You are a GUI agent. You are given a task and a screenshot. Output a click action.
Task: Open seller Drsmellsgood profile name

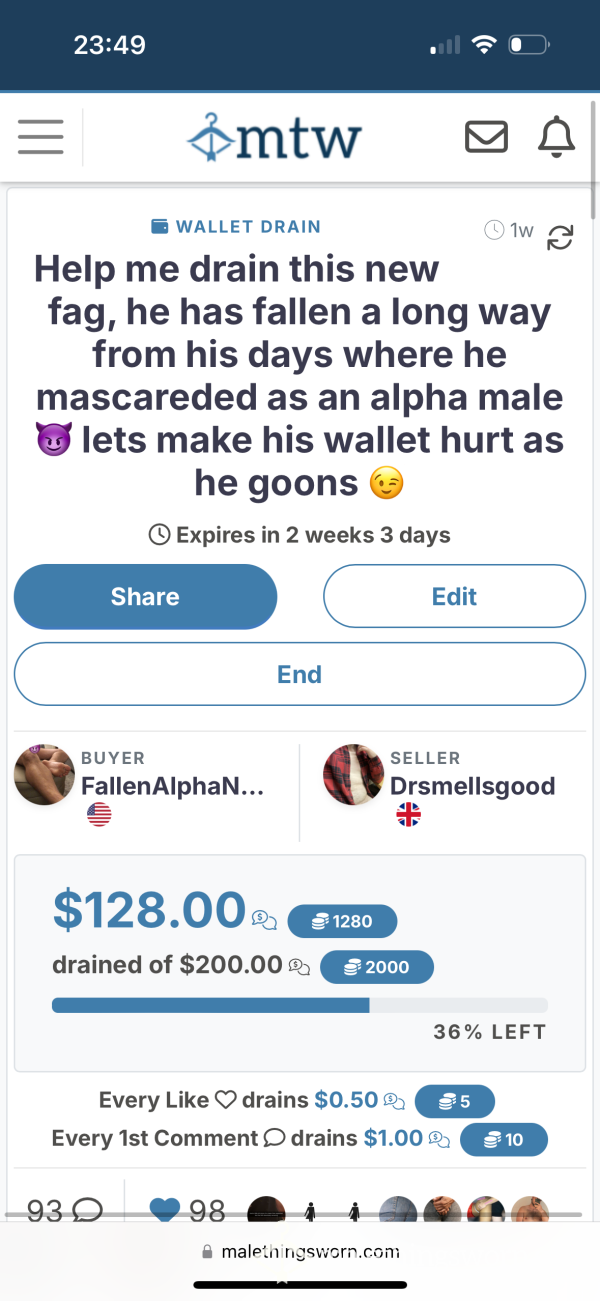(473, 786)
